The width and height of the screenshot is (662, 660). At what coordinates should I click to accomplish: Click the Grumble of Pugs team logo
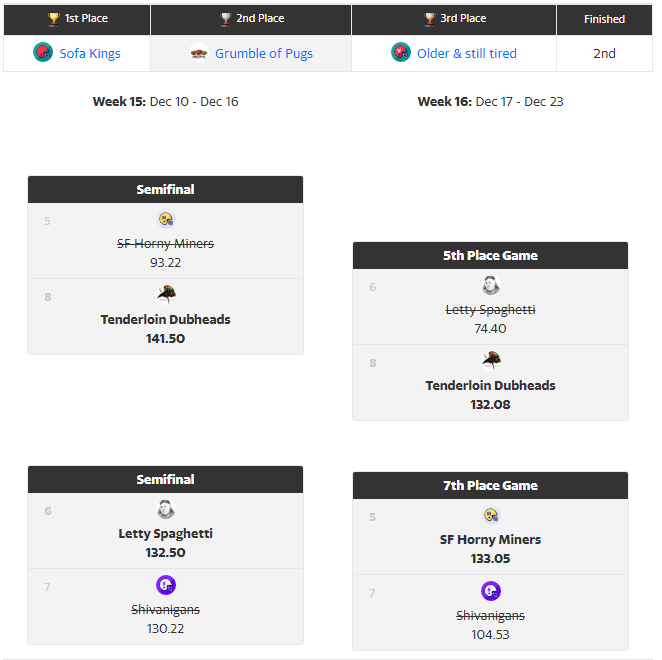tap(198, 53)
